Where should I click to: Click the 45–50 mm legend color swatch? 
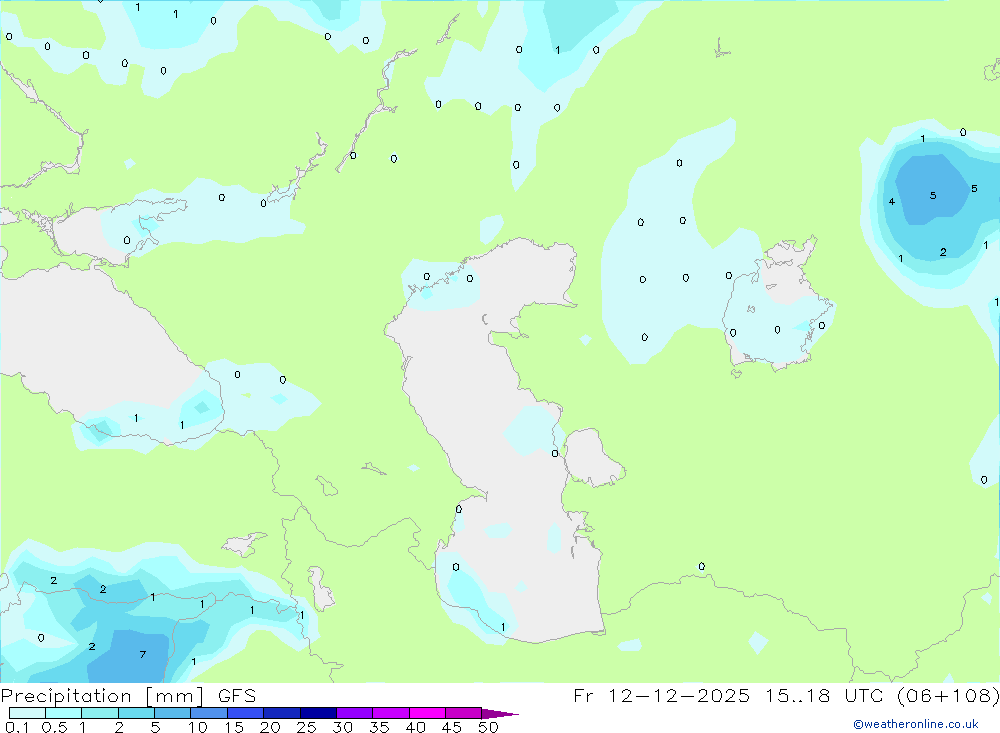(463, 713)
